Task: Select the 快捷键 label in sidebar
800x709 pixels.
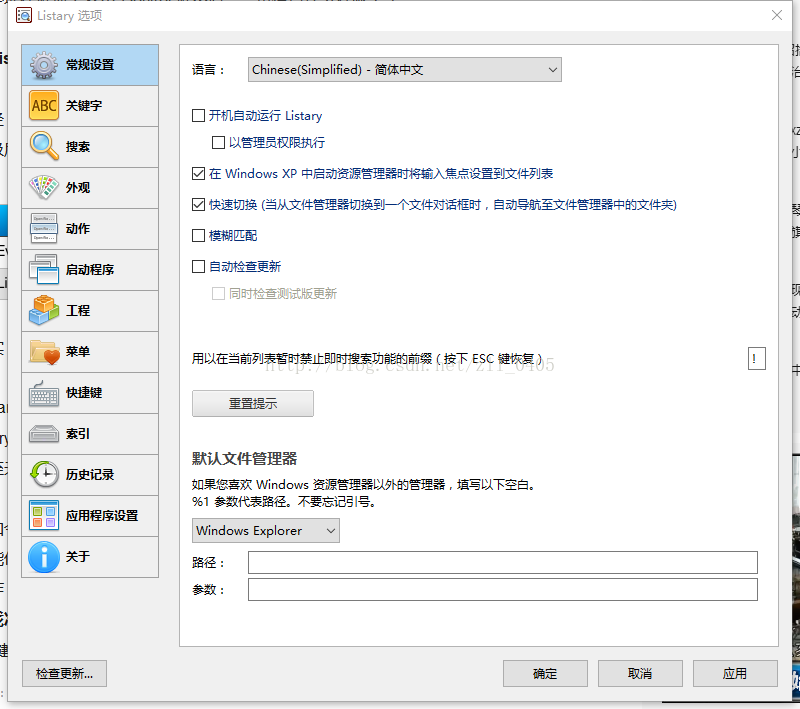Action: [84, 392]
